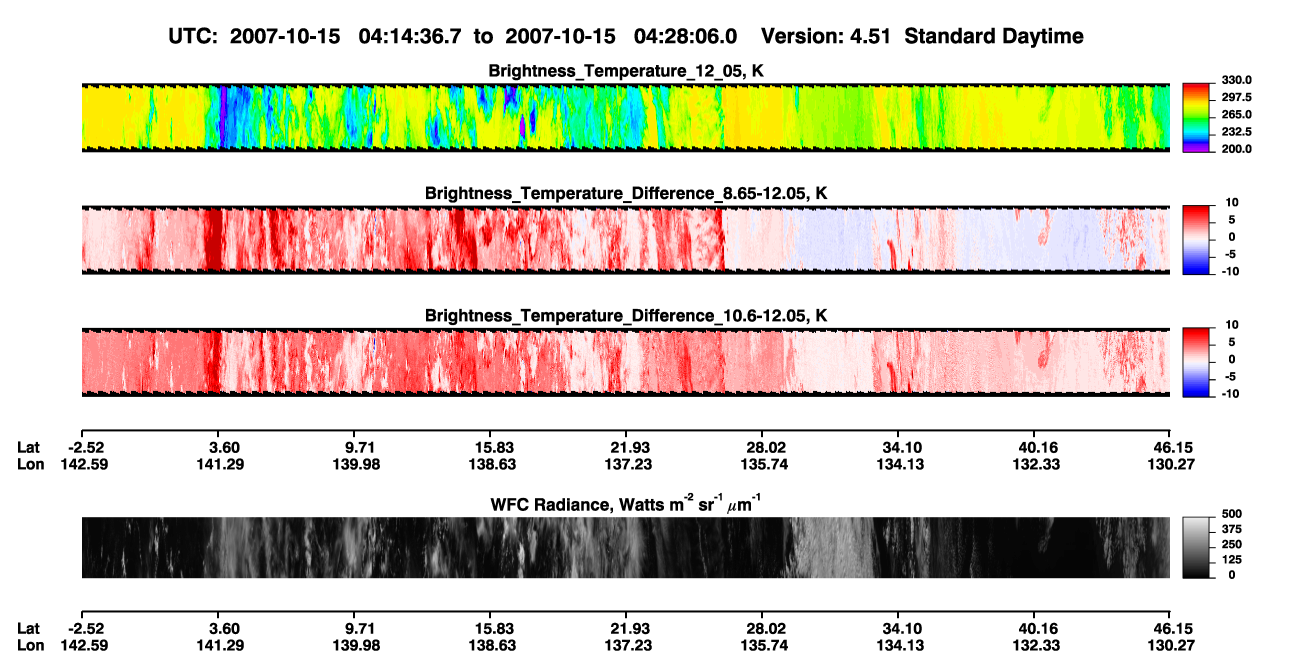
Task: Click the lower axis 46.15 latitude tick label
Action: pyautogui.click(x=1170, y=629)
